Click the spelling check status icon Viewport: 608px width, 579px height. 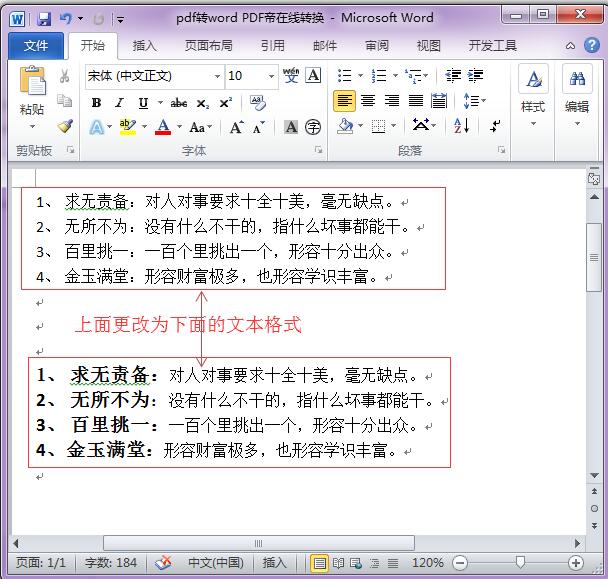[x=164, y=563]
